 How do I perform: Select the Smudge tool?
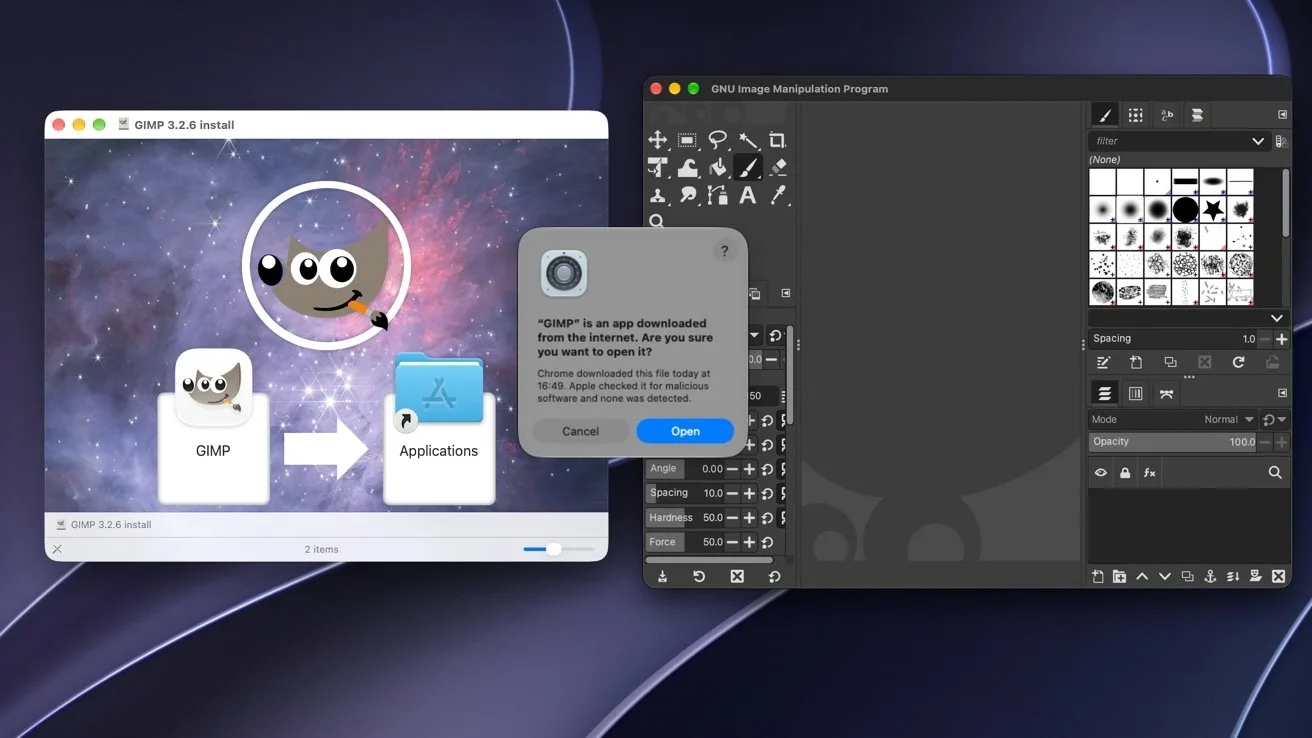[687, 195]
